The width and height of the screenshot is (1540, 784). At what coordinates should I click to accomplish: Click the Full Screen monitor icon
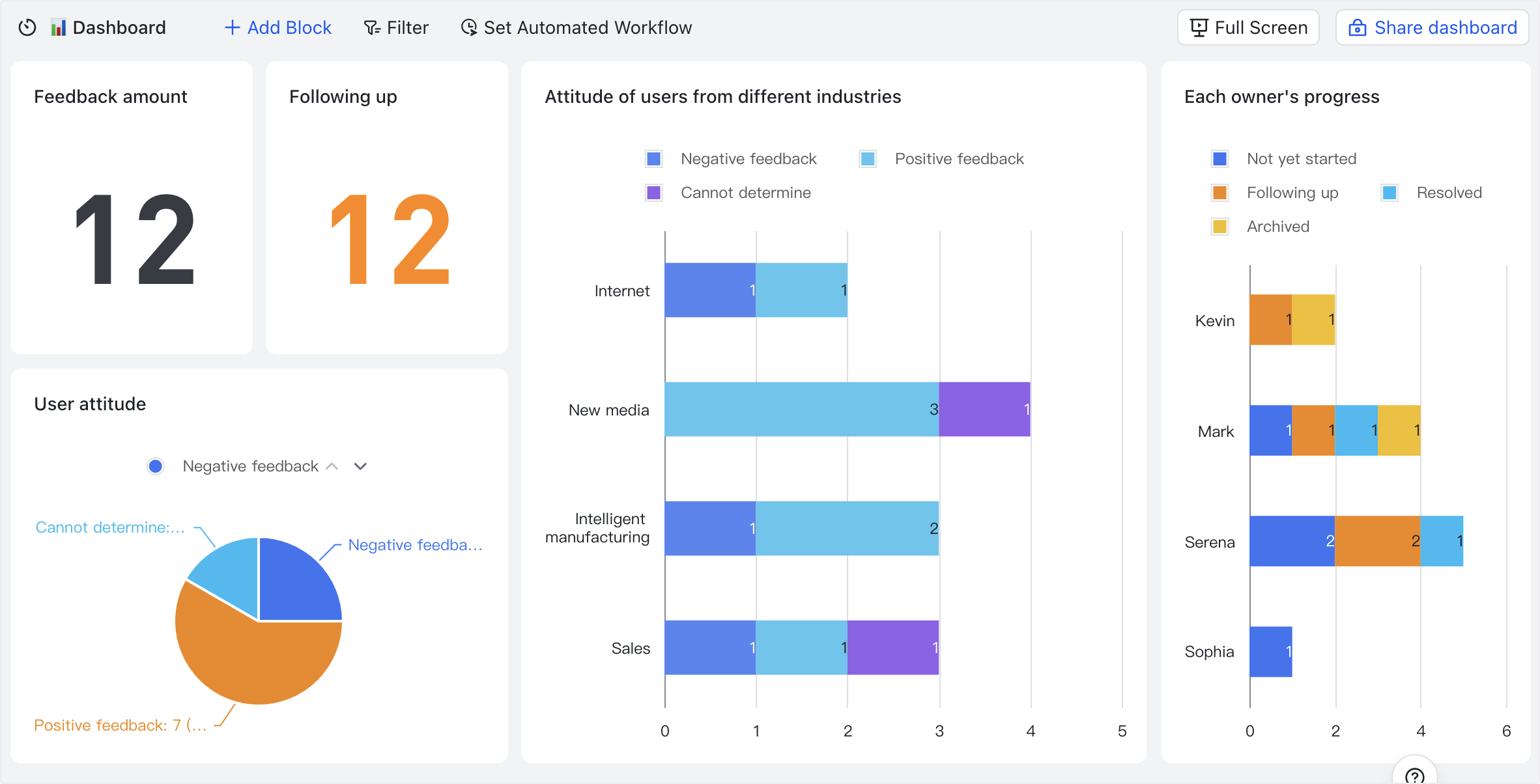click(1199, 27)
